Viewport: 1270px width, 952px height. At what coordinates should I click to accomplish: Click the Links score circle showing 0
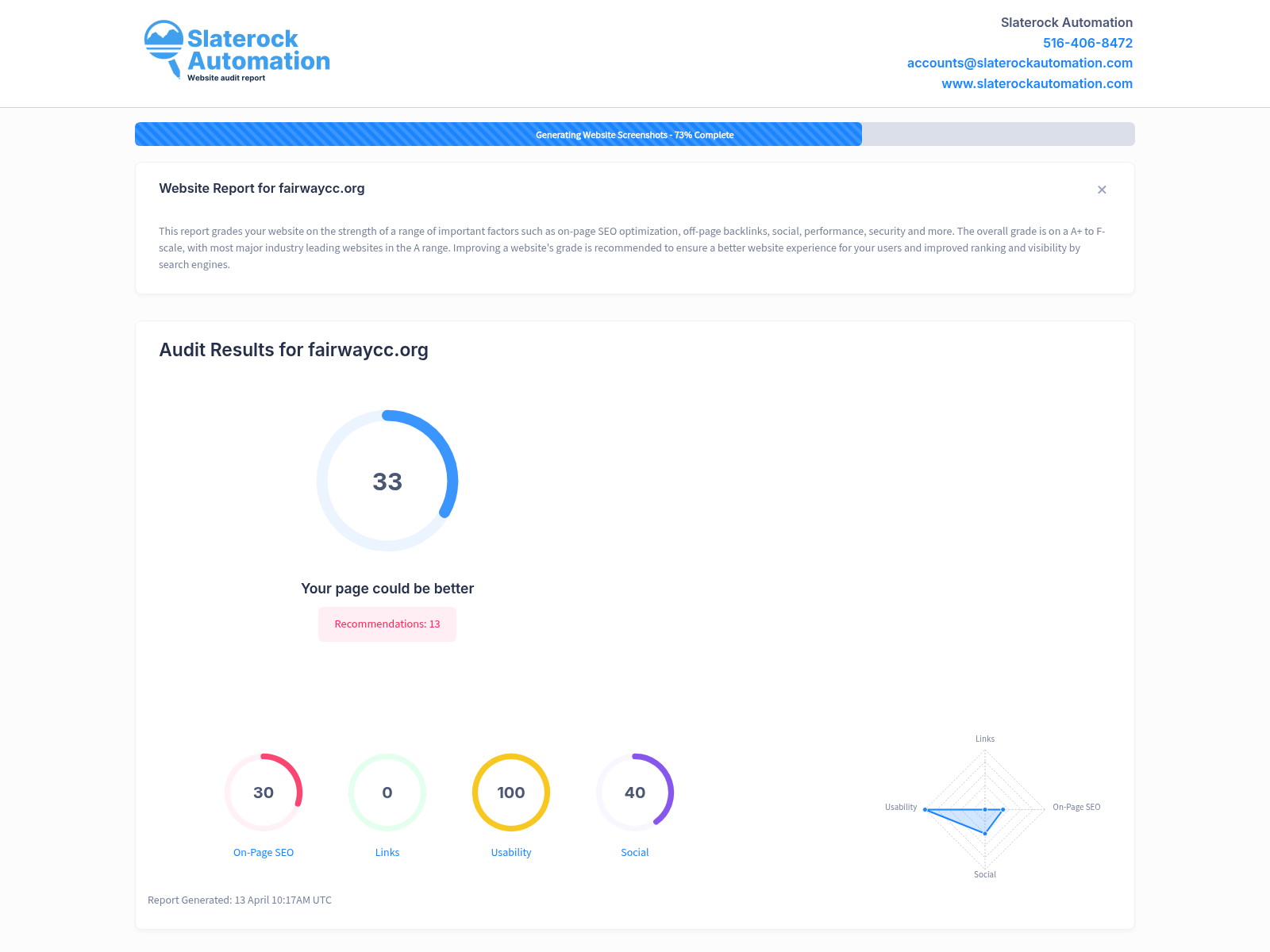pyautogui.click(x=387, y=793)
